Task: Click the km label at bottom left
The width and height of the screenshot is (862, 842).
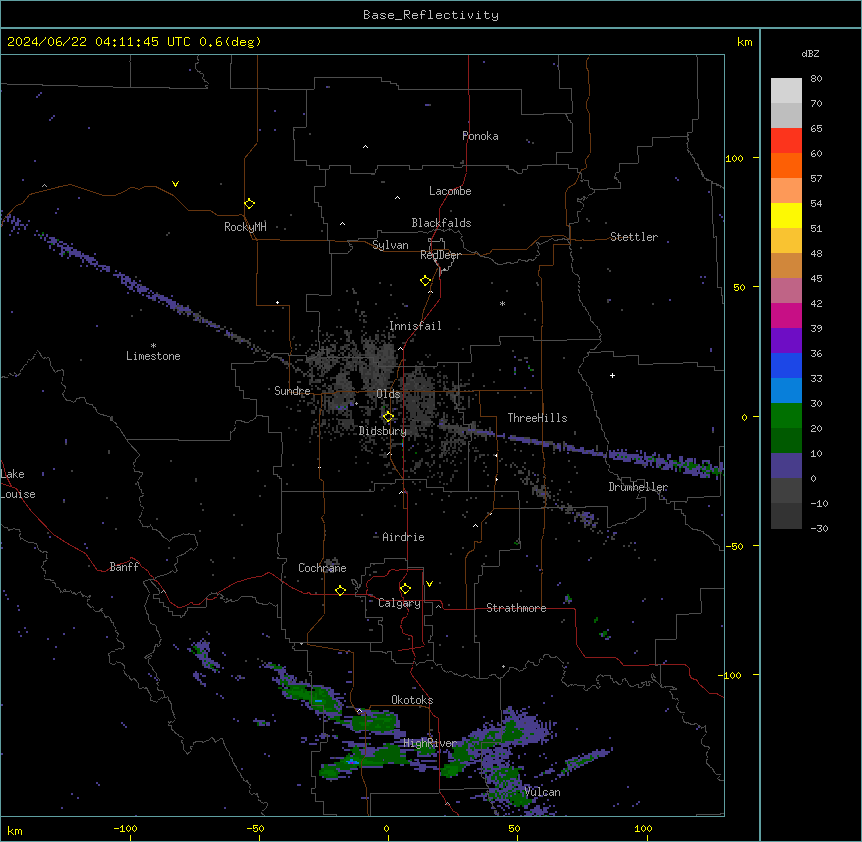Action: [x=15, y=830]
